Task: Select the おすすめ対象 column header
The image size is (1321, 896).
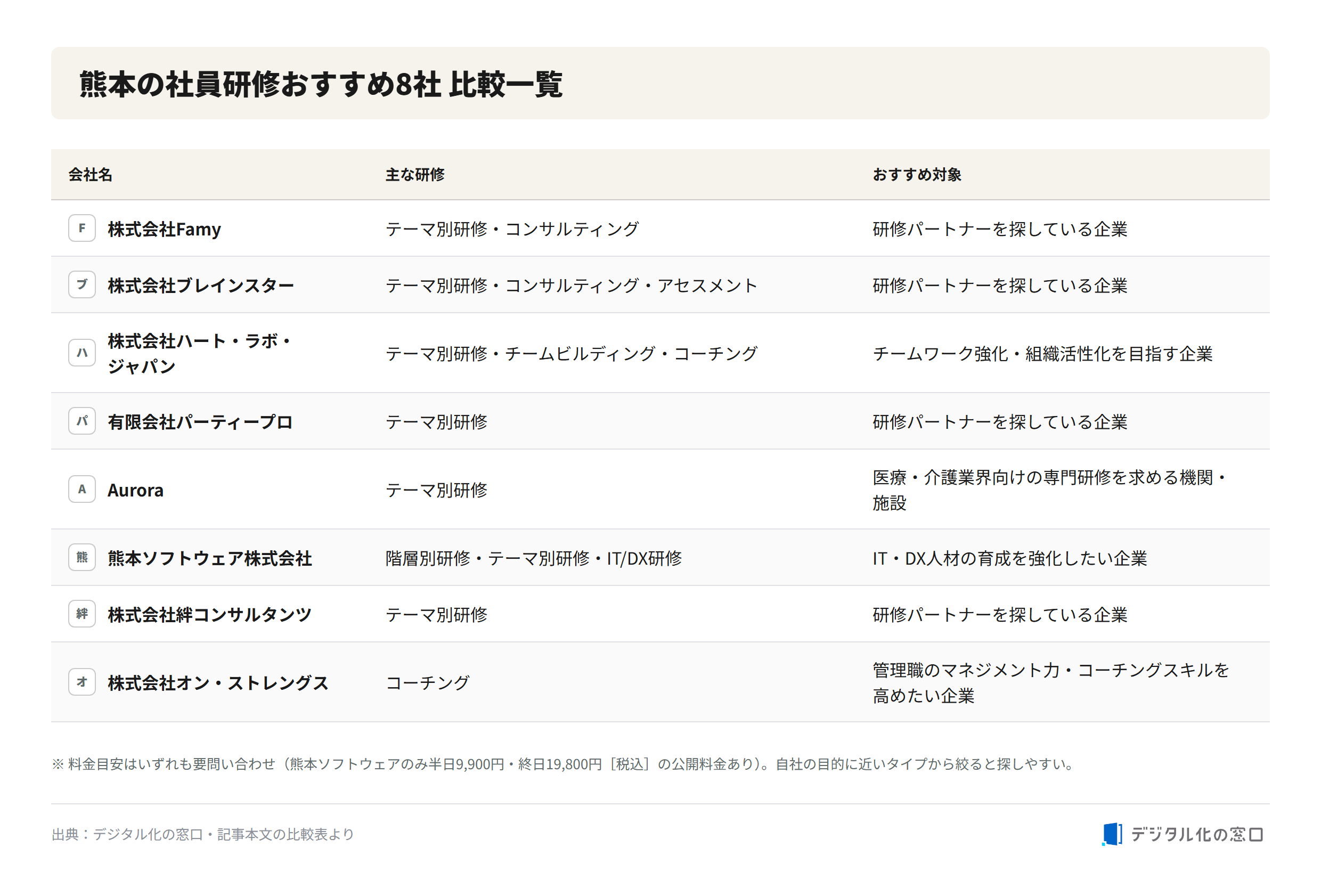Action: [x=917, y=175]
